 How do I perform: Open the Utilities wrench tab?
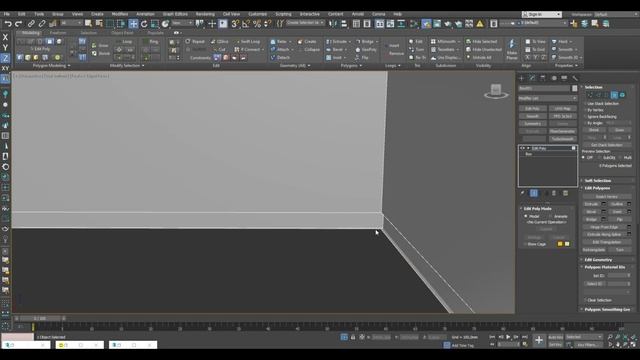(575, 78)
